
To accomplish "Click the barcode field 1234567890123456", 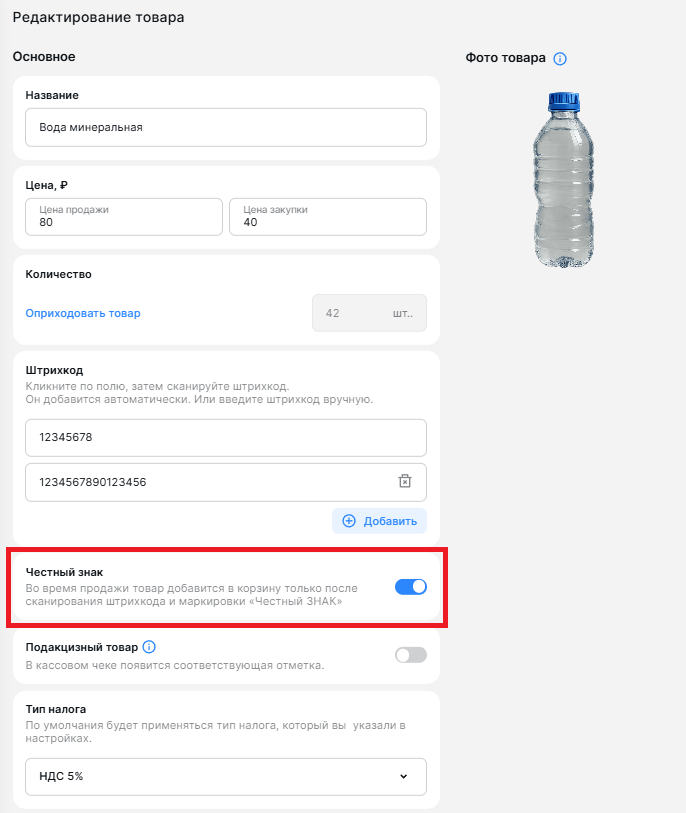I will [226, 482].
